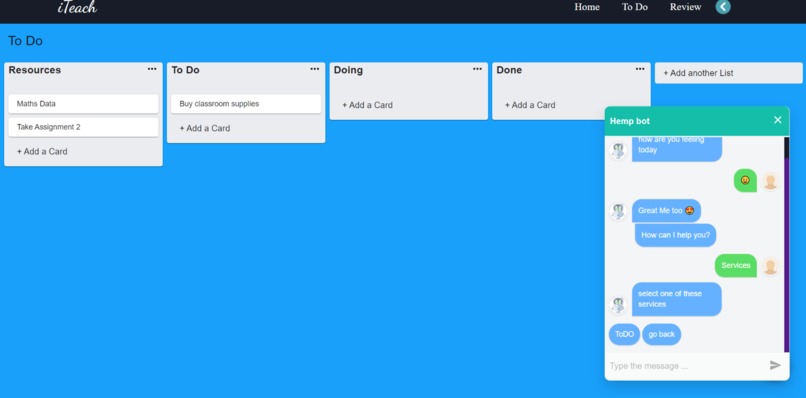806x398 pixels.
Task: Click How can I help you bubble
Action: point(675,235)
